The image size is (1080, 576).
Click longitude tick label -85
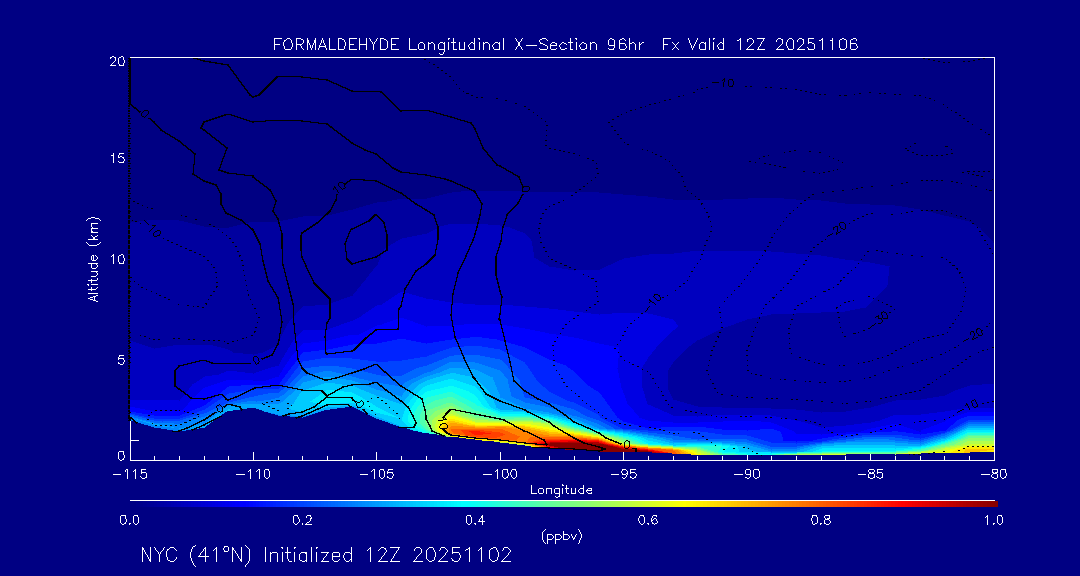(871, 474)
